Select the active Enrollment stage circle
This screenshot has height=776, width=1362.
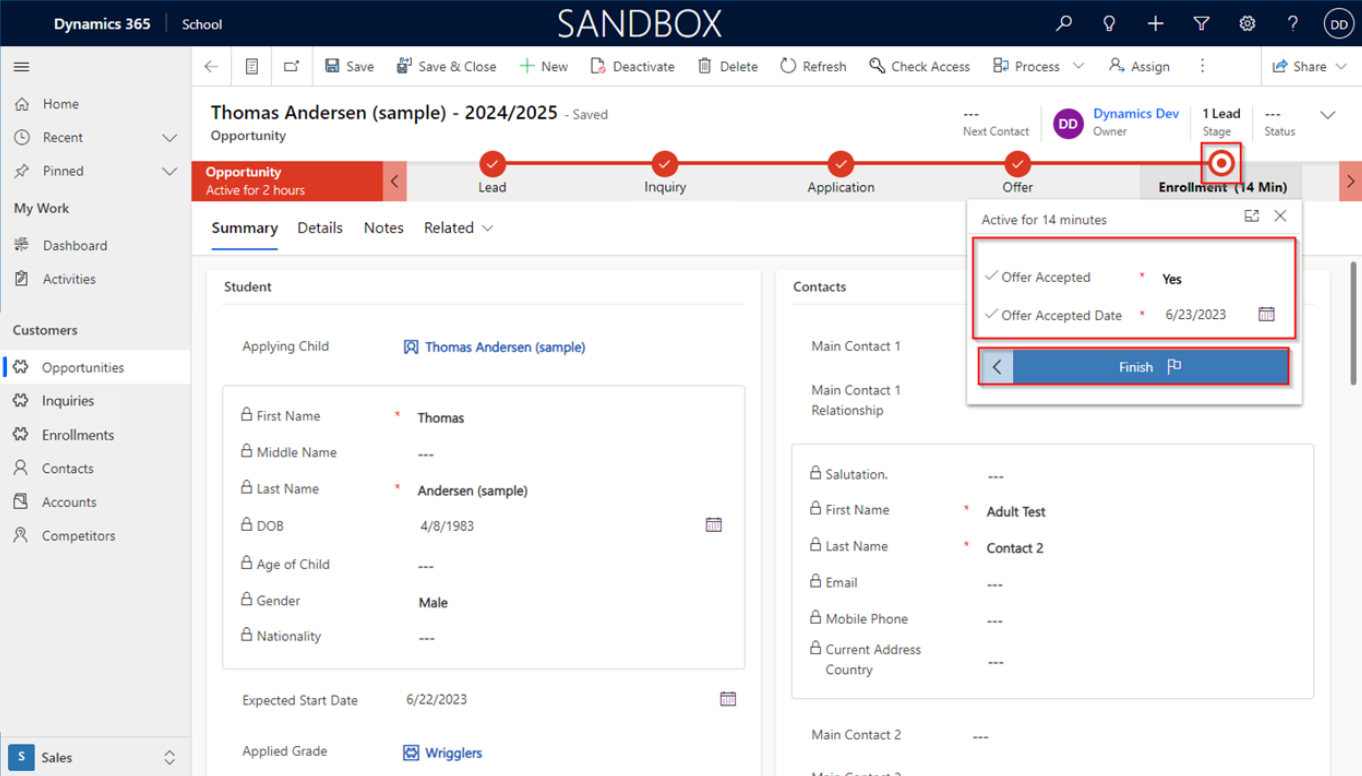click(x=1221, y=163)
